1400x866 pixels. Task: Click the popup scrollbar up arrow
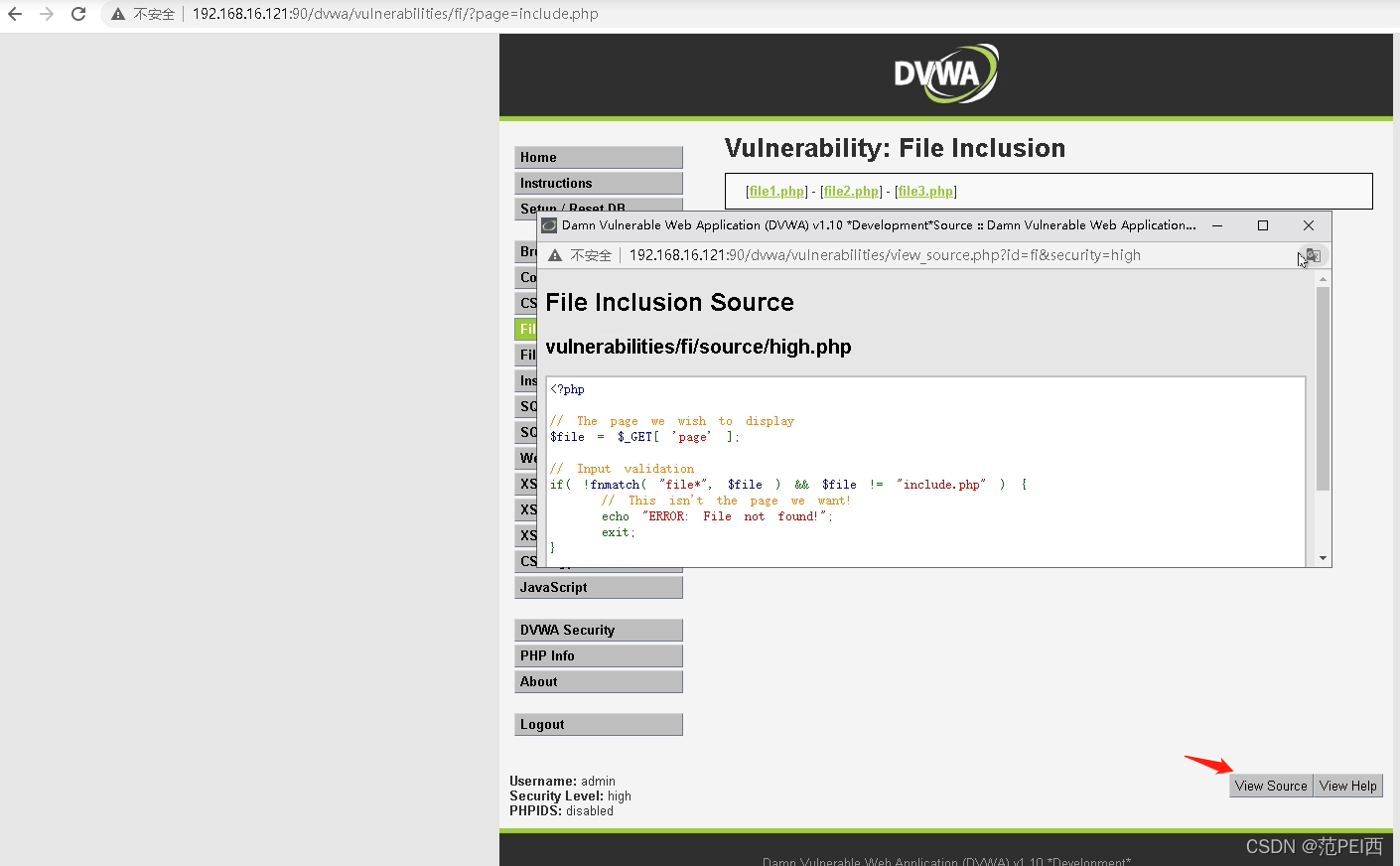tap(1323, 279)
